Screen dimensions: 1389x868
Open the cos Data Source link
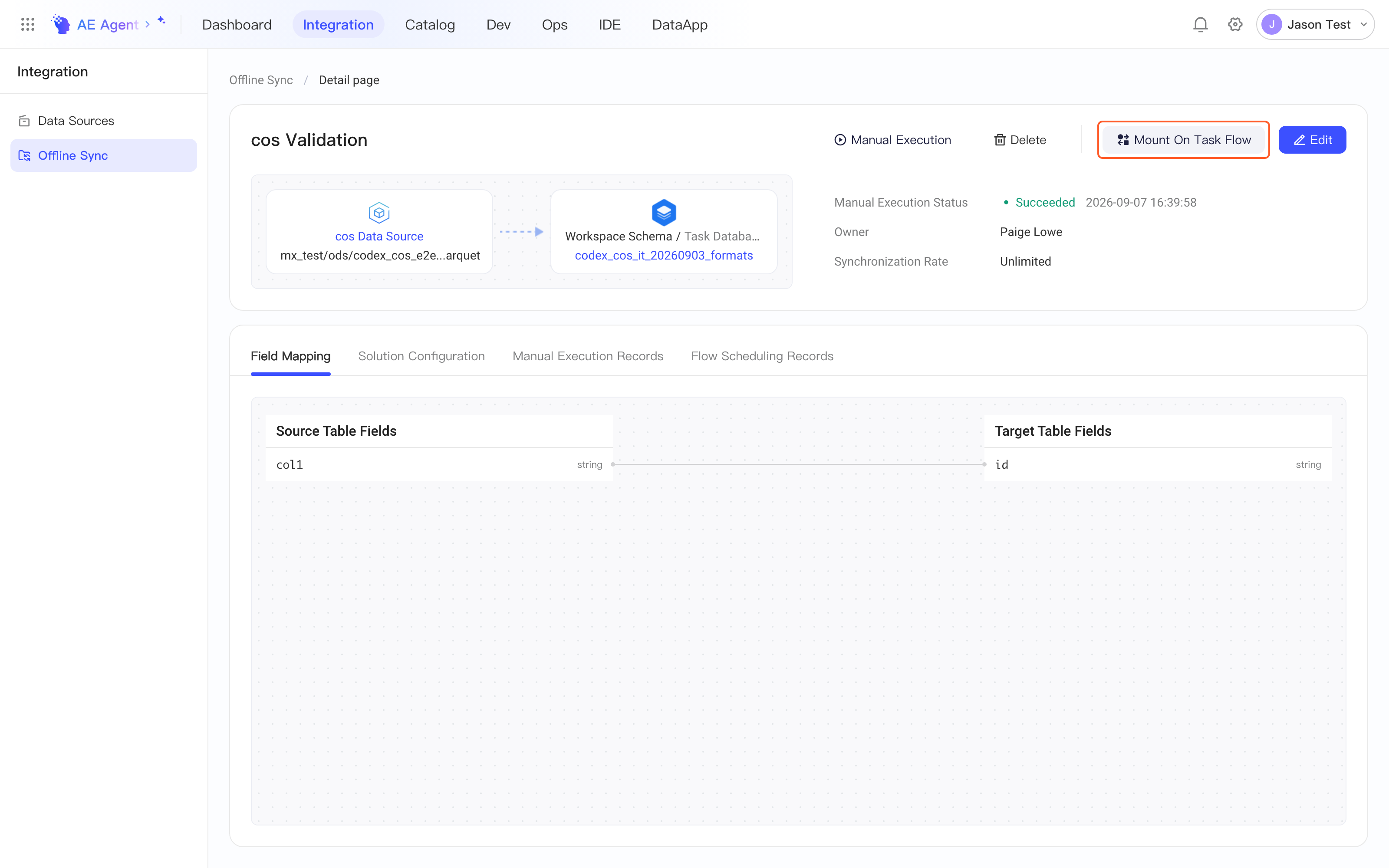379,237
